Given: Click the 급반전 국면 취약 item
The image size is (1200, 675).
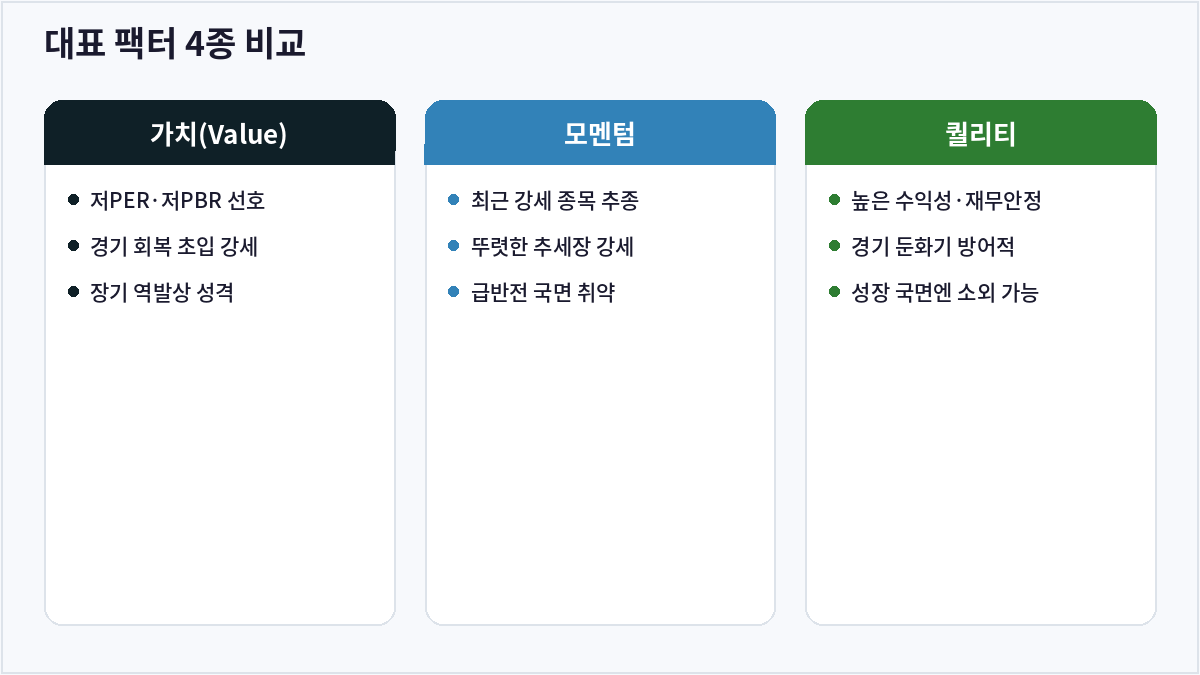Looking at the screenshot, I should pyautogui.click(x=543, y=293).
